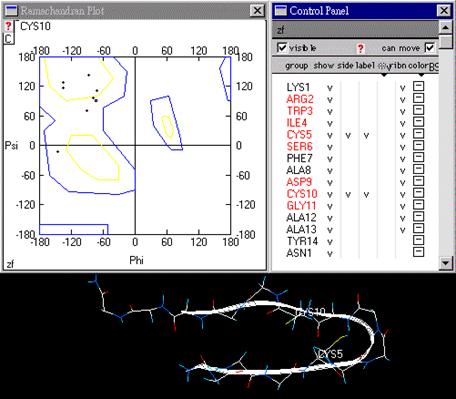Click the color box for PHE7
The height and width of the screenshot is (399, 456).
(418, 157)
